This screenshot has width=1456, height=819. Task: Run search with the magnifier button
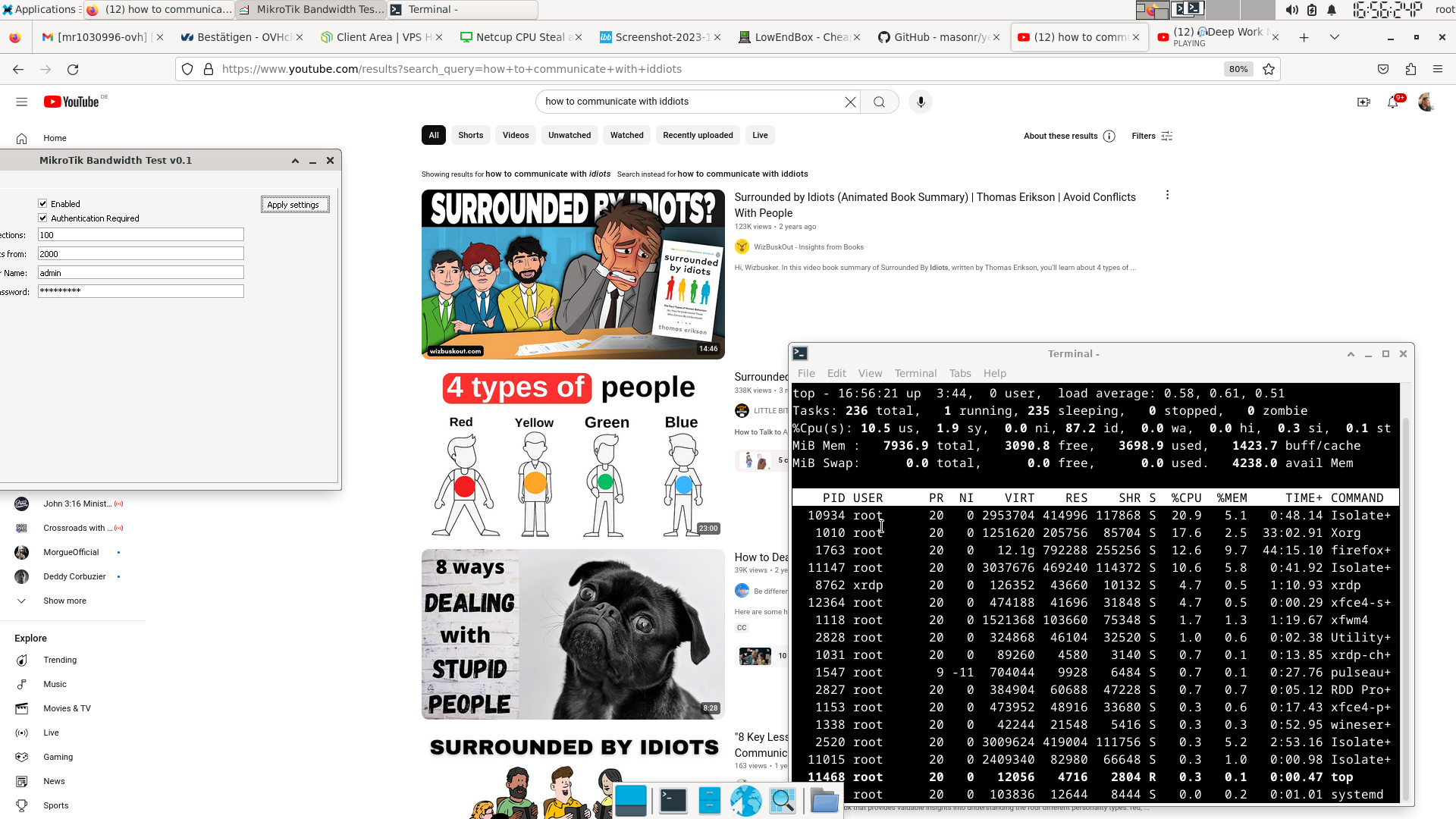click(x=879, y=102)
